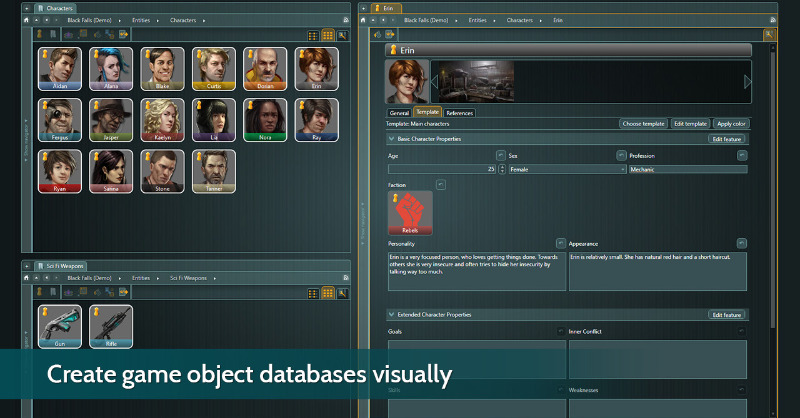
Task: Open the Sci Fi Weapons panel wrench settings
Action: [342, 293]
